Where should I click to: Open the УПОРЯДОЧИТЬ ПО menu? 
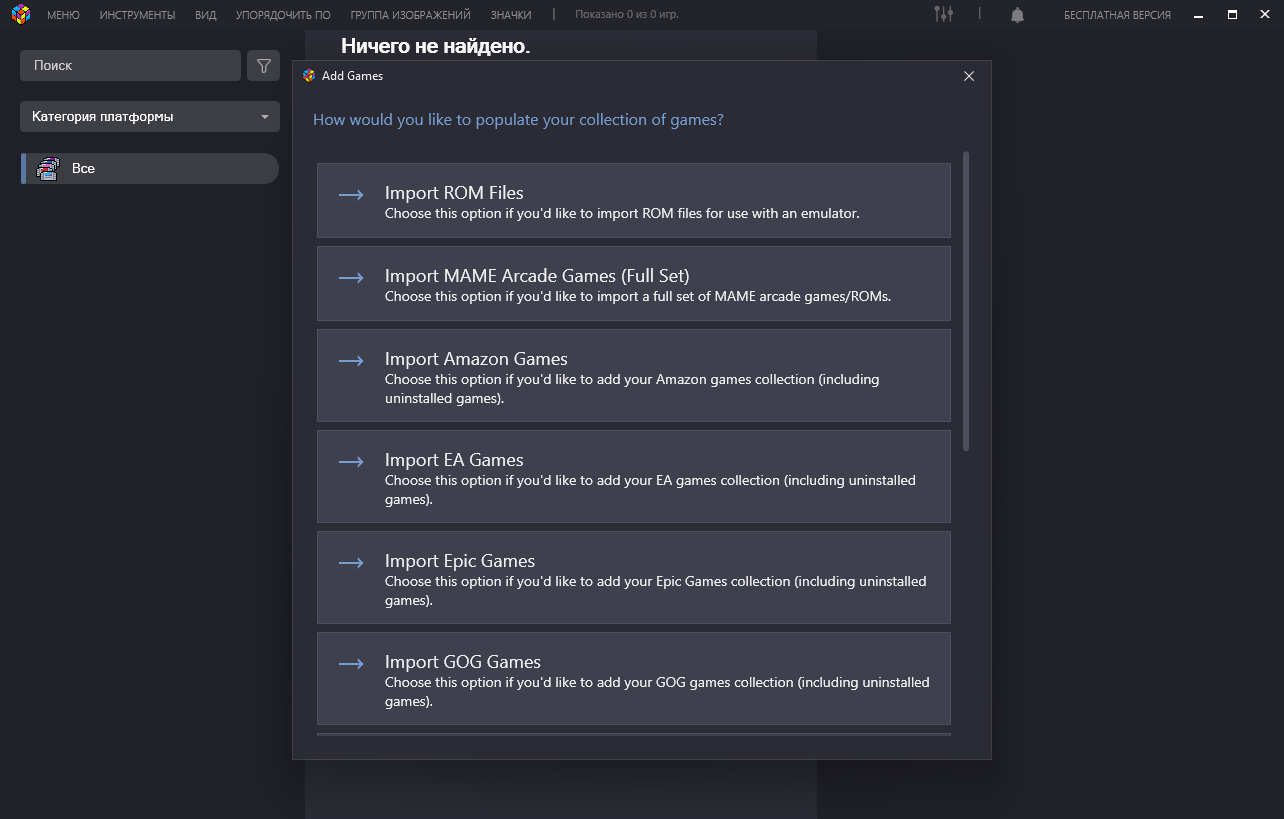(x=283, y=15)
